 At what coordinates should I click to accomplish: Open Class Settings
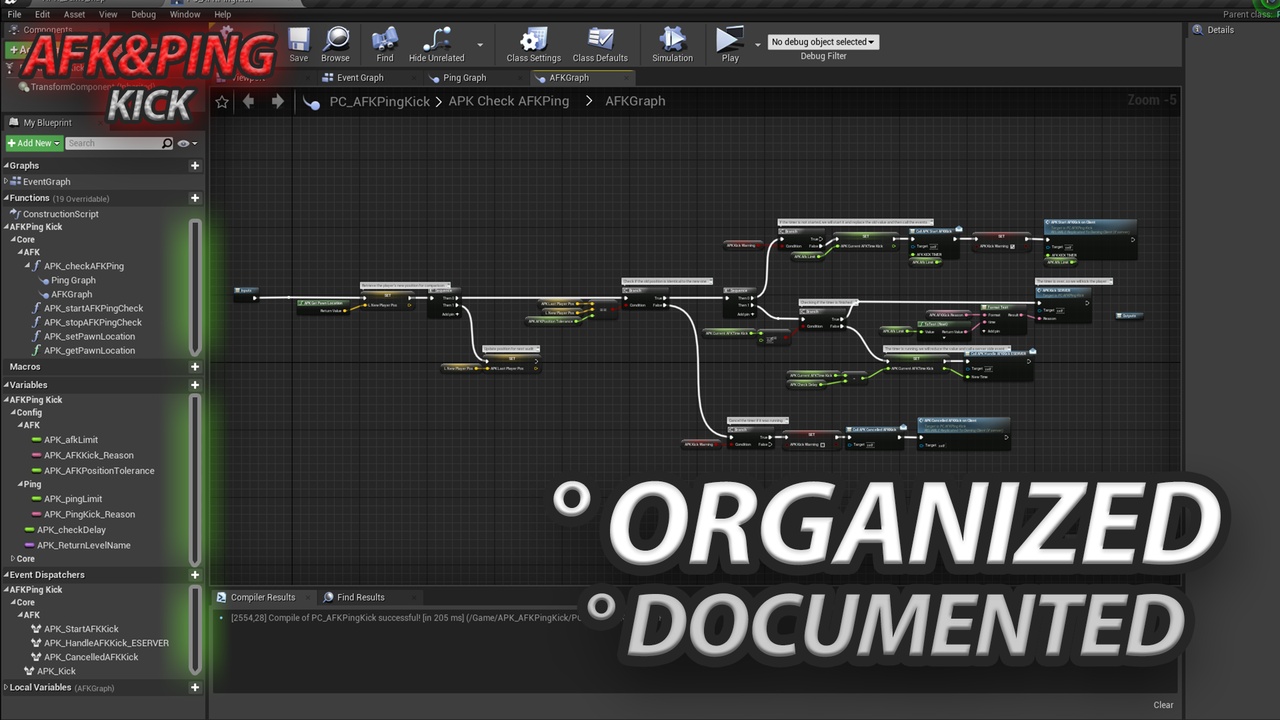[x=533, y=45]
